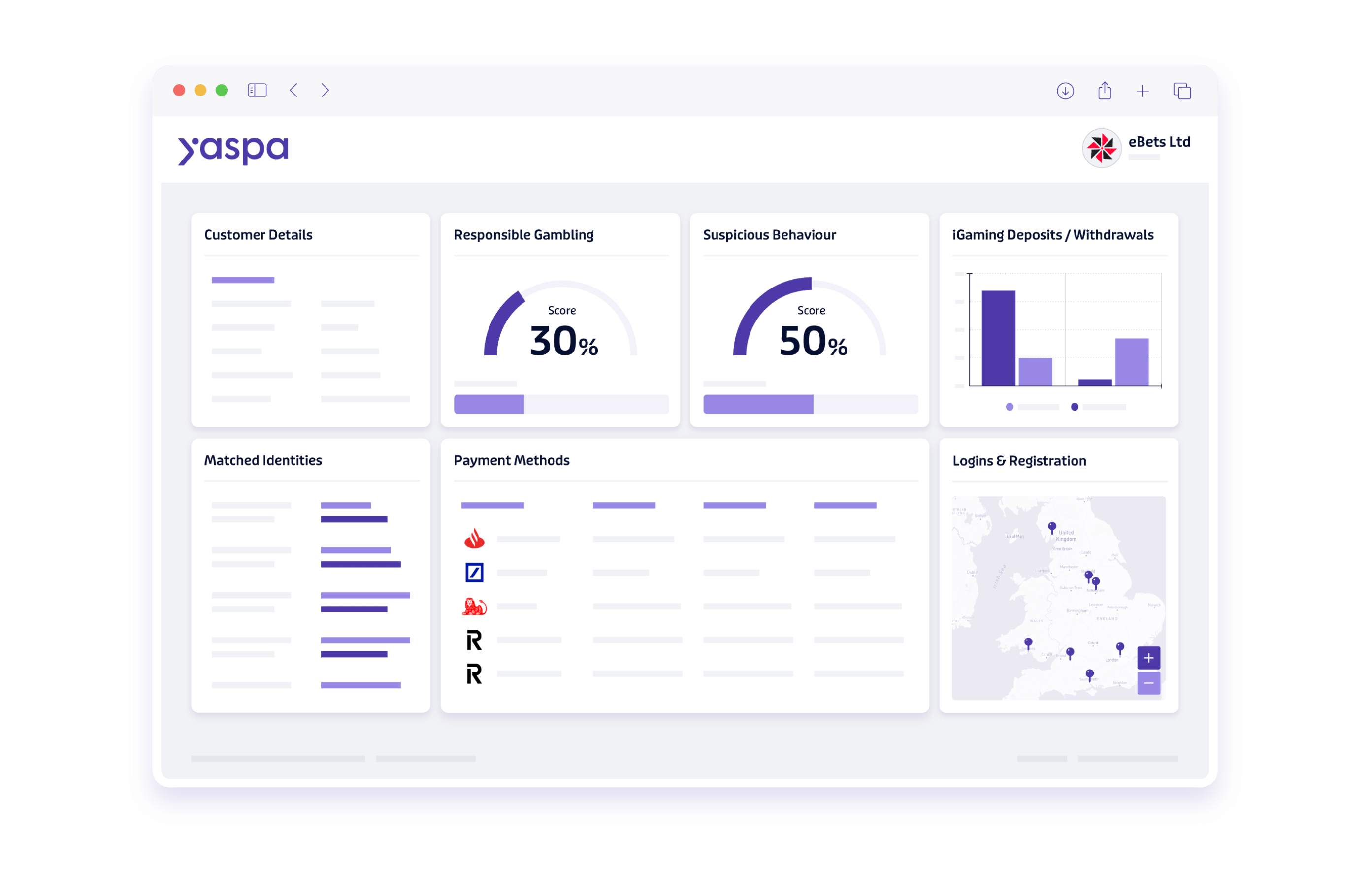This screenshot has height=896, width=1369.
Task: Open the downloads icon in toolbar
Action: pyautogui.click(x=1065, y=91)
